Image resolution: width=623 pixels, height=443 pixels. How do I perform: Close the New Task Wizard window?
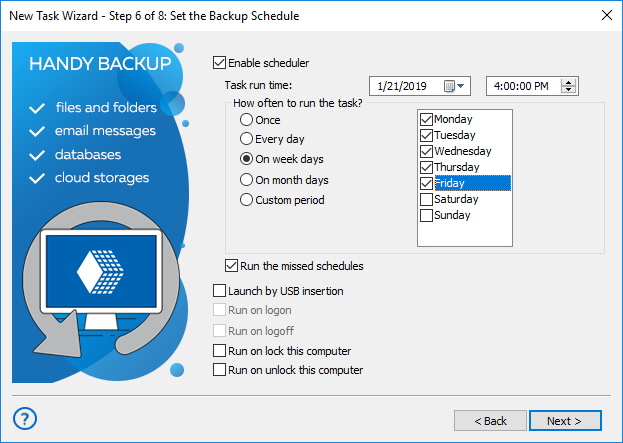(606, 15)
